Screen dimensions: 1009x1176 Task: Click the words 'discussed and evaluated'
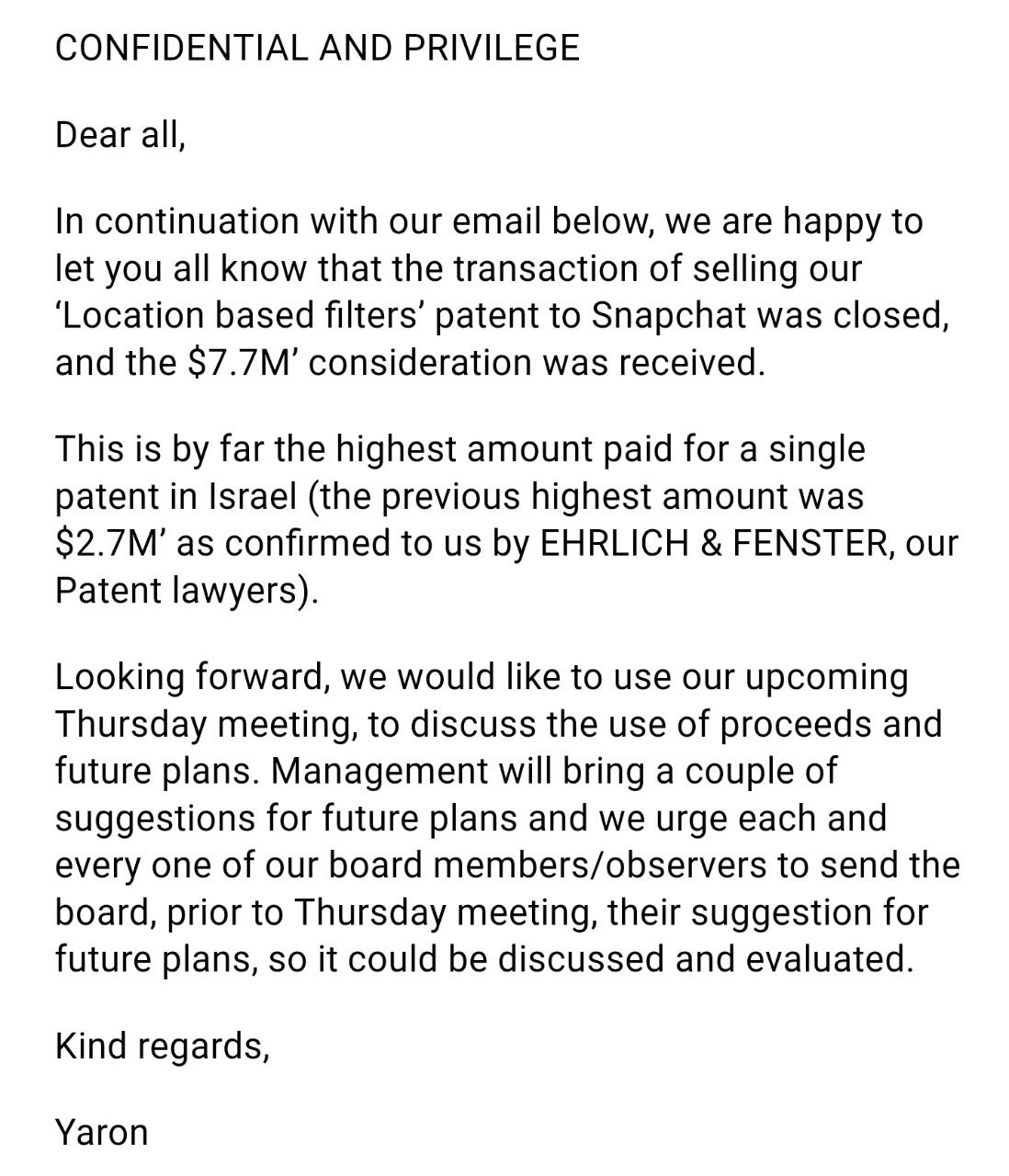[x=705, y=959]
